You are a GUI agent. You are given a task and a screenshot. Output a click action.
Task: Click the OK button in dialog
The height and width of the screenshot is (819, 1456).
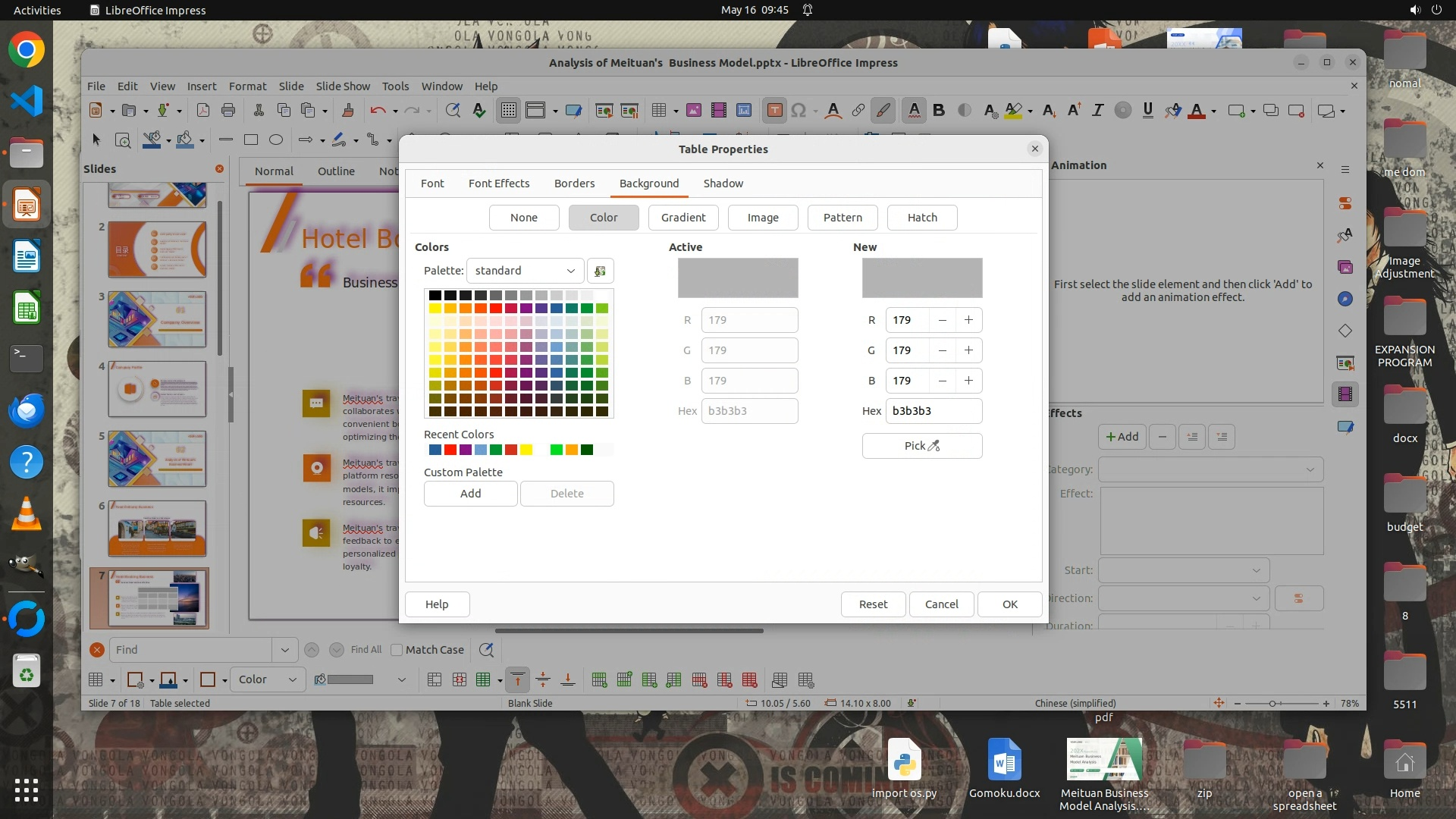point(1009,604)
